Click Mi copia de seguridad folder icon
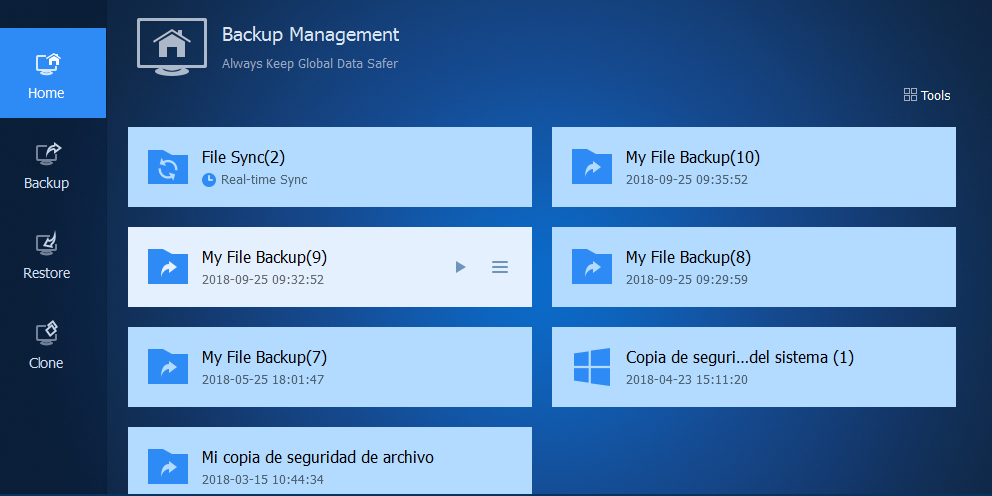The image size is (992, 496). point(168,467)
